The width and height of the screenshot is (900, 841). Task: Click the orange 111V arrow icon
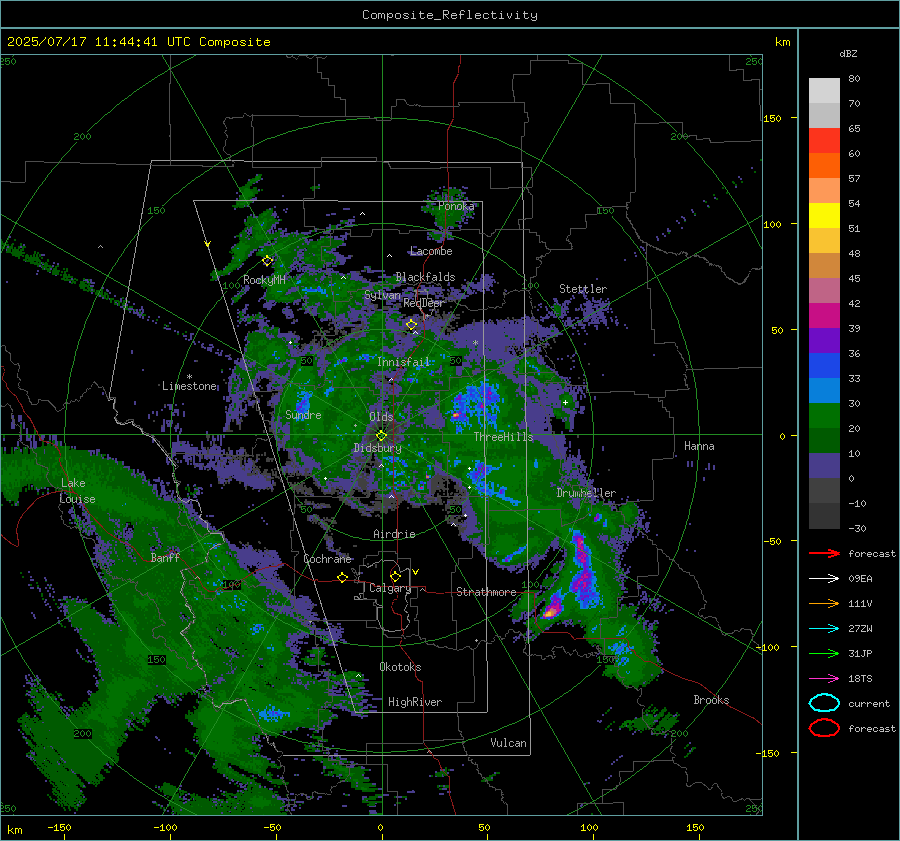tap(824, 603)
